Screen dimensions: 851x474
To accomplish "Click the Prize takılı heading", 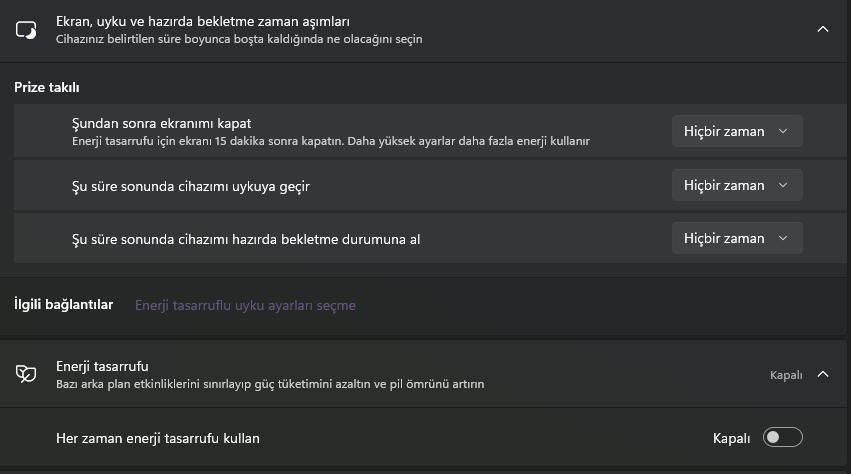I will coord(47,87).
